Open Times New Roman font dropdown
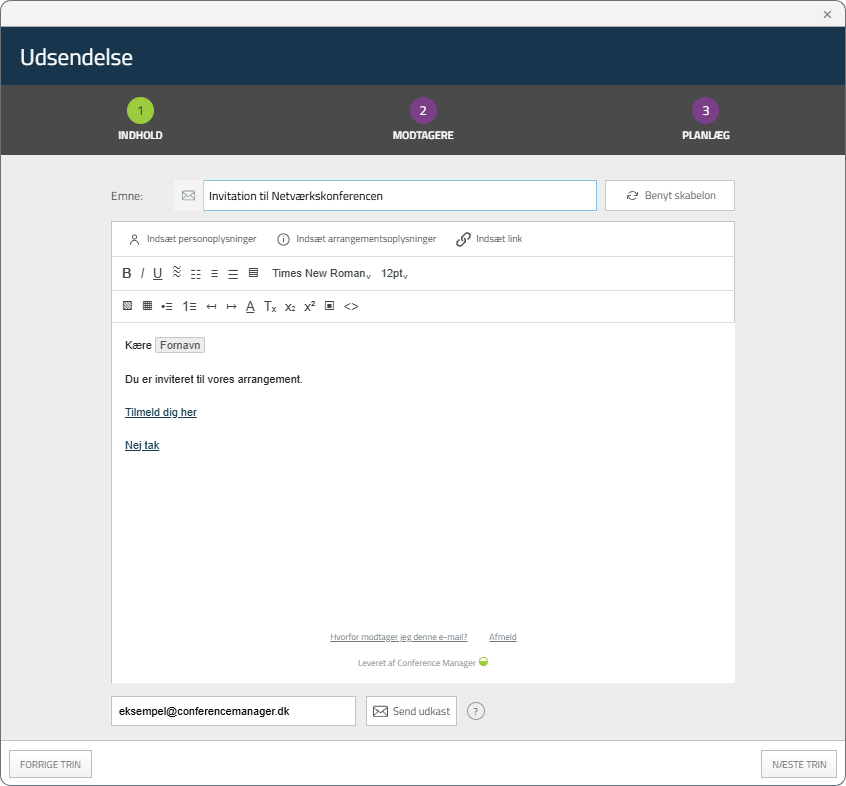 pyautogui.click(x=322, y=274)
